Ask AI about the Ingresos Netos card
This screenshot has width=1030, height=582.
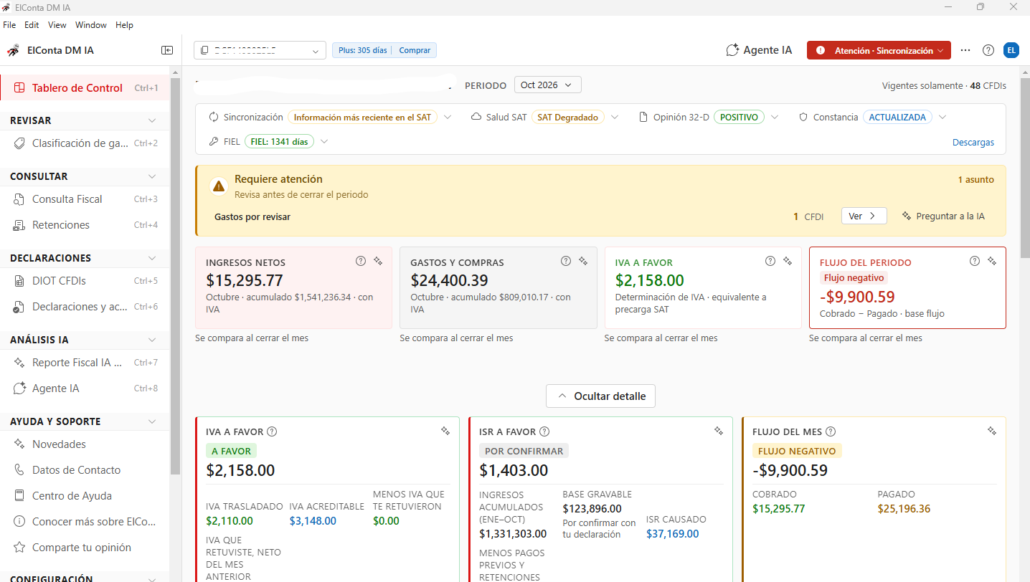coord(378,261)
